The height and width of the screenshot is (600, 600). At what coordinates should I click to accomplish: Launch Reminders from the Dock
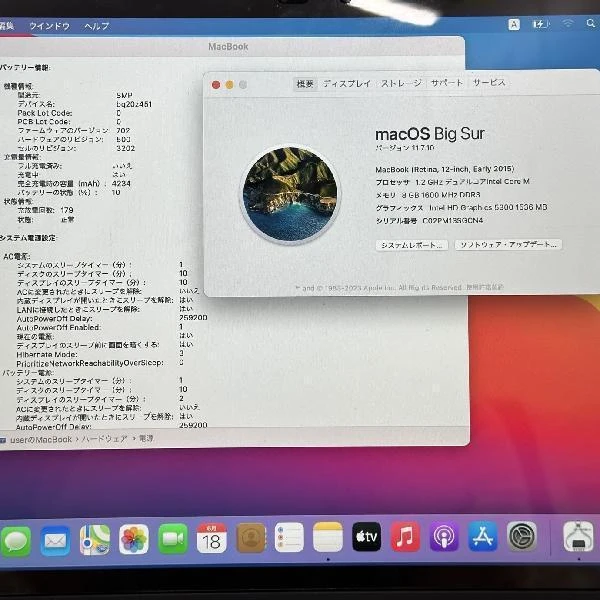point(289,537)
